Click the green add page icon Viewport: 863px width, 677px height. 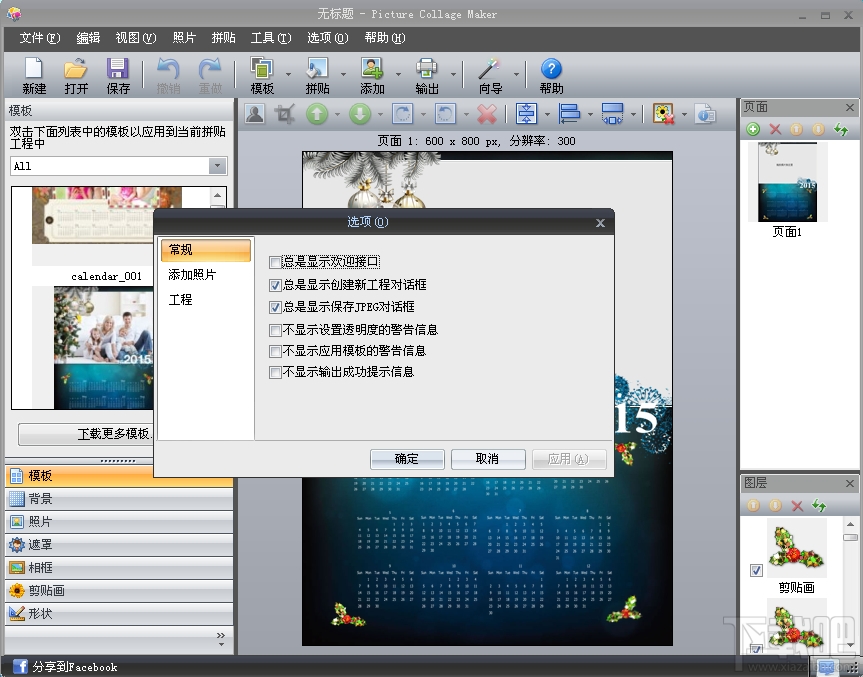[753, 130]
